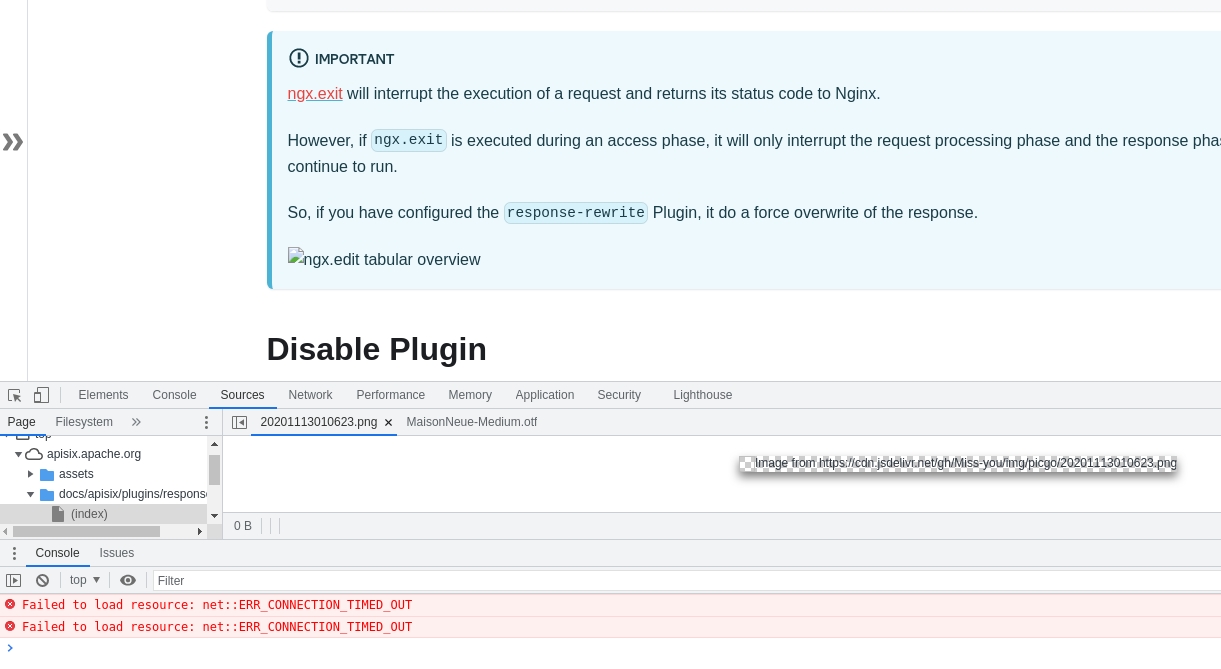This screenshot has width=1221, height=669.
Task: Open the MaisonNeue-Medium.otf file tab
Action: [x=471, y=422]
